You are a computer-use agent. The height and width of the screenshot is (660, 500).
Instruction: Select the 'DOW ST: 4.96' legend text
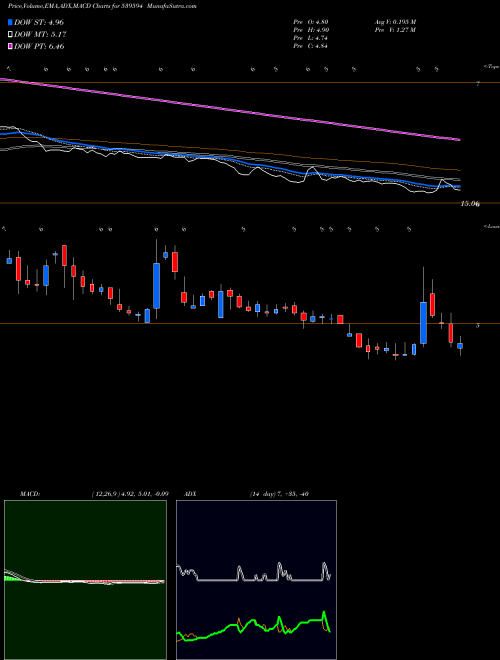[39, 22]
